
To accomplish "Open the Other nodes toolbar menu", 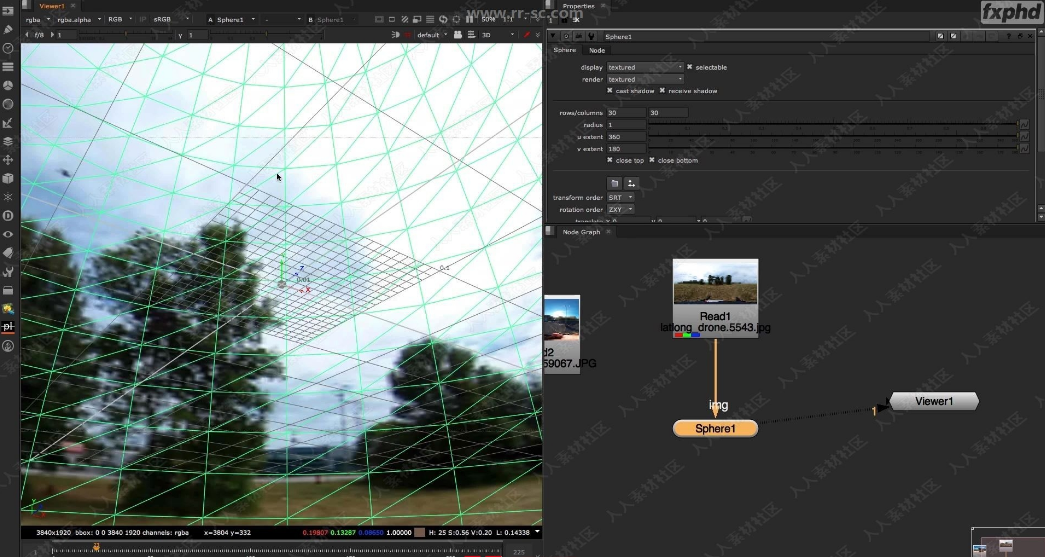I will click(x=8, y=290).
